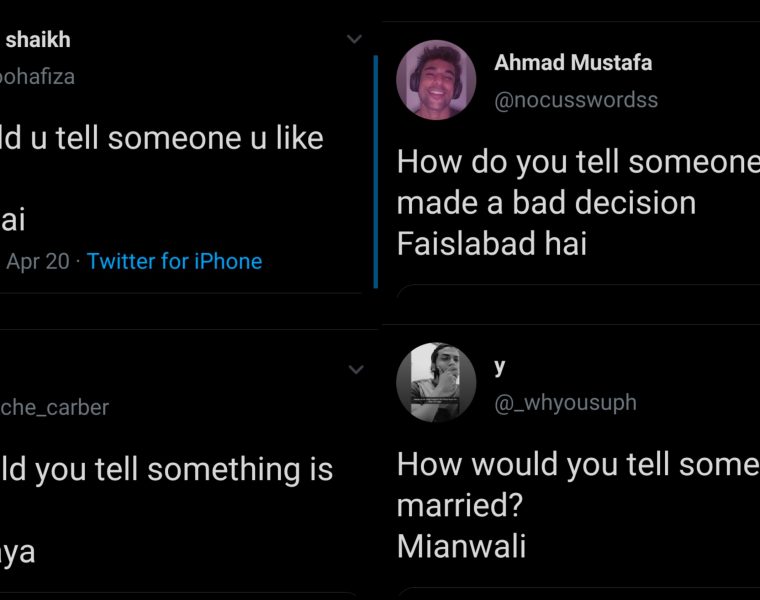Click the word Mianwali
Viewport: 760px width, 600px height.
pos(461,546)
